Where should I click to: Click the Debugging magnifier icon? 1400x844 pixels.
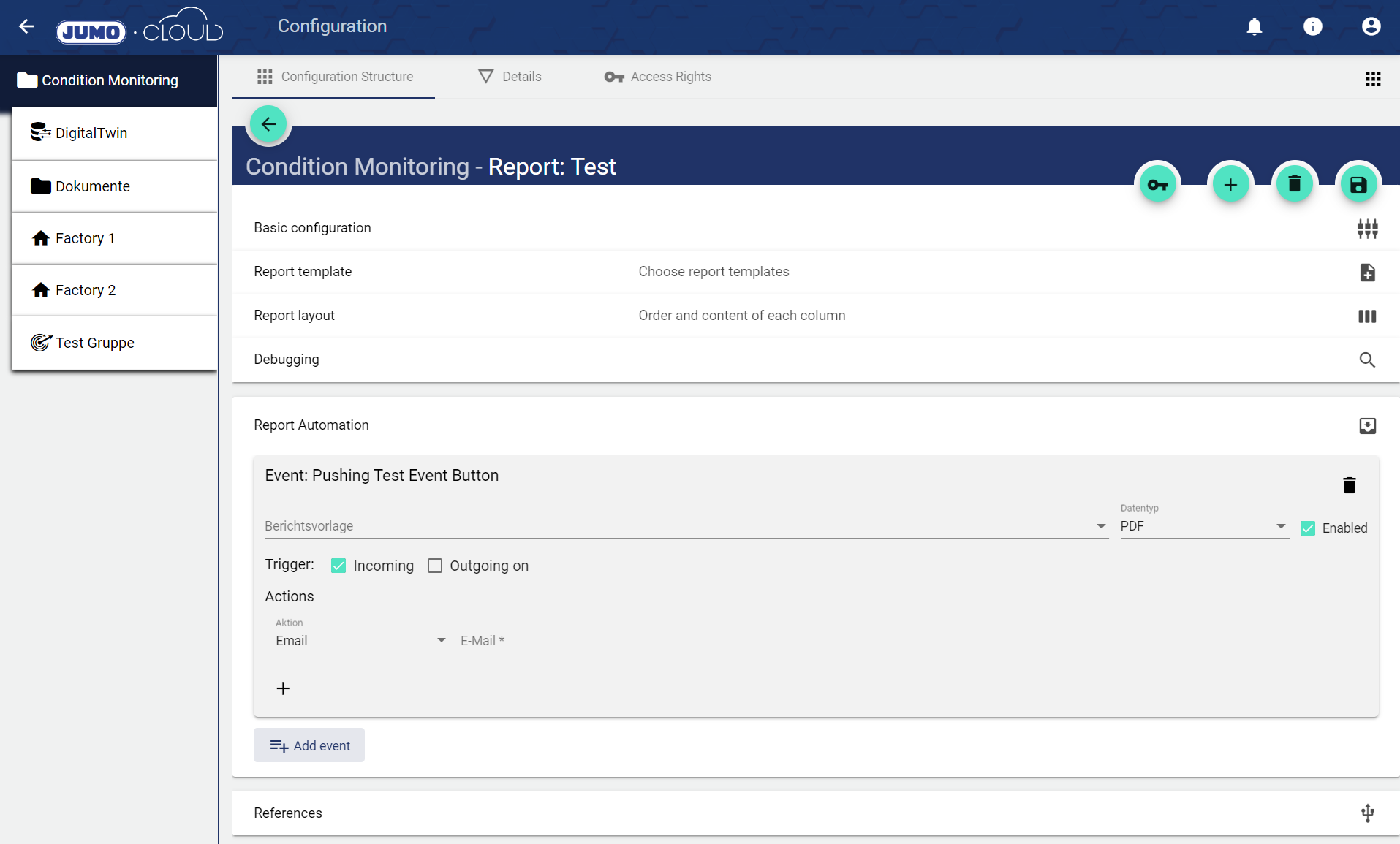click(x=1366, y=360)
